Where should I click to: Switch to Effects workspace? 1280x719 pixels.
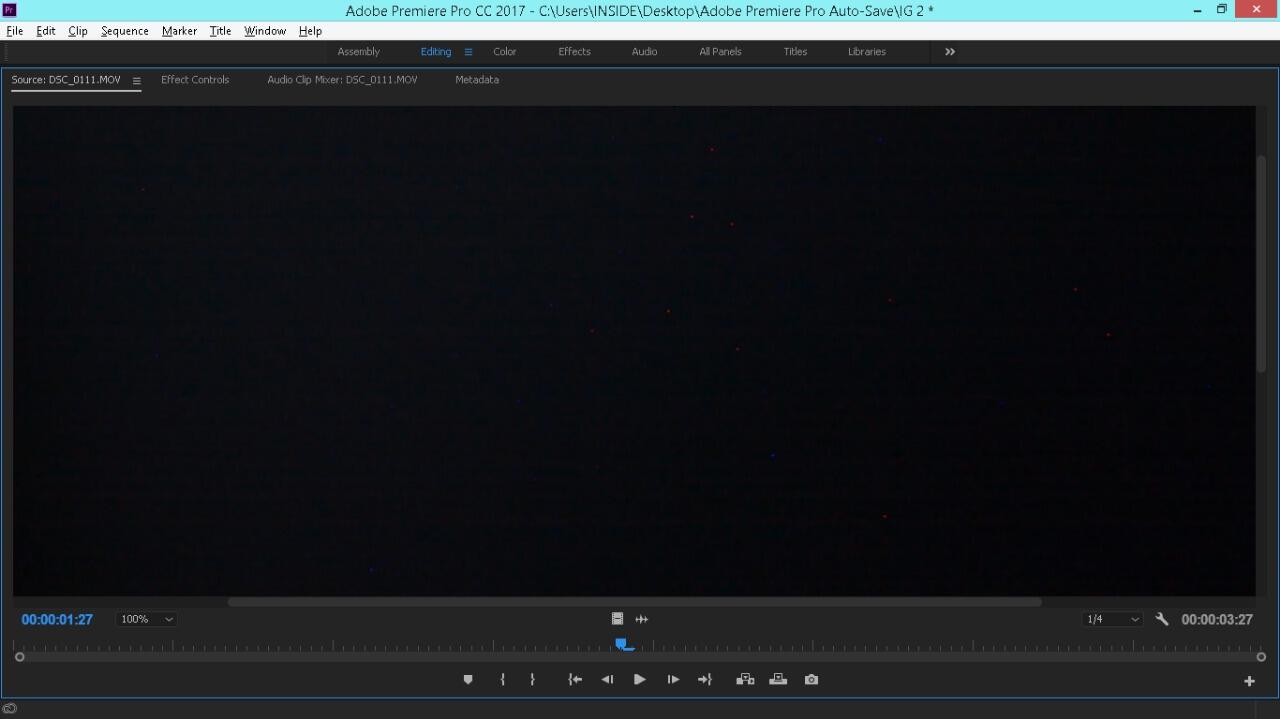575,52
